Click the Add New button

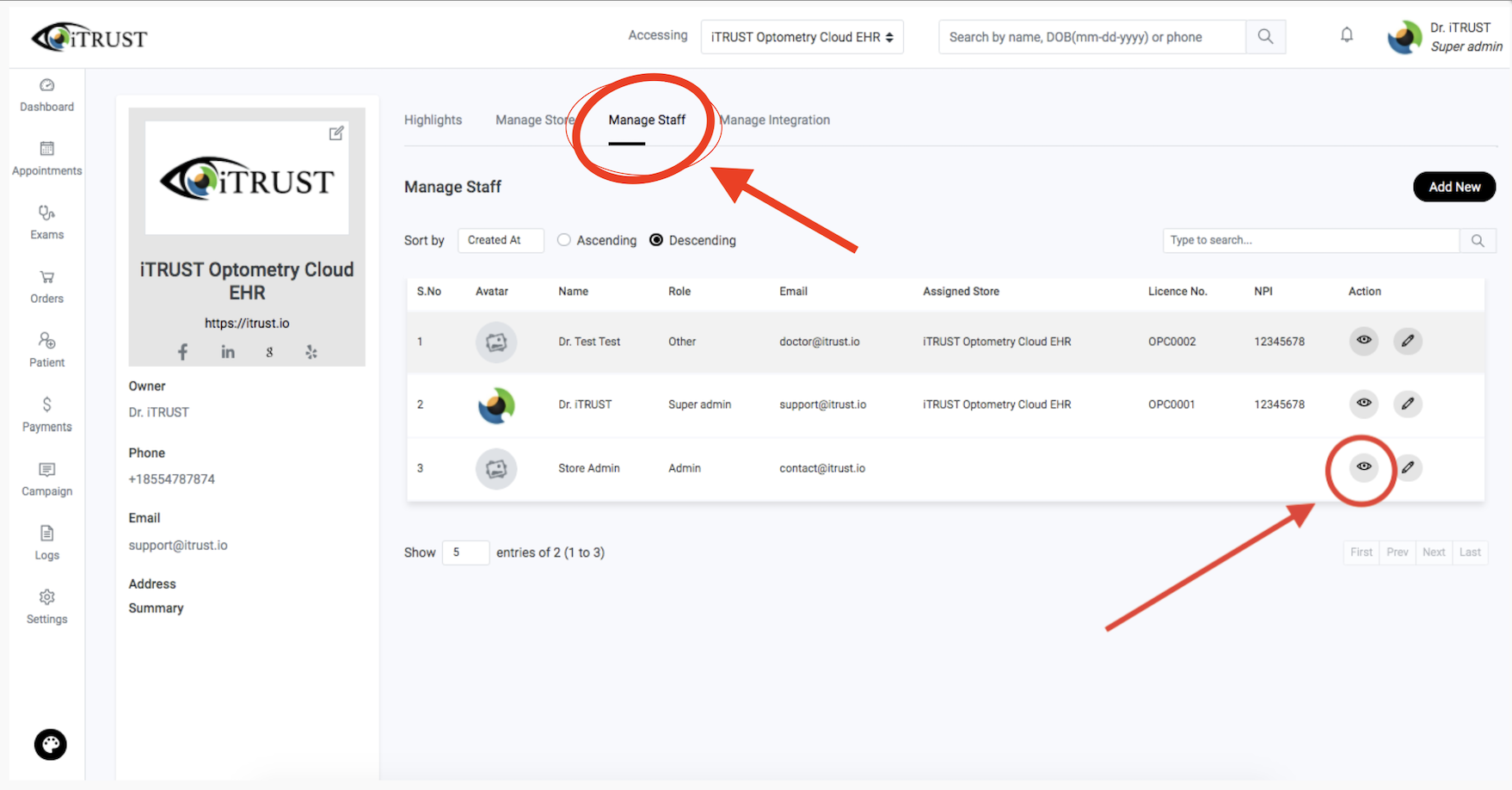click(x=1454, y=187)
